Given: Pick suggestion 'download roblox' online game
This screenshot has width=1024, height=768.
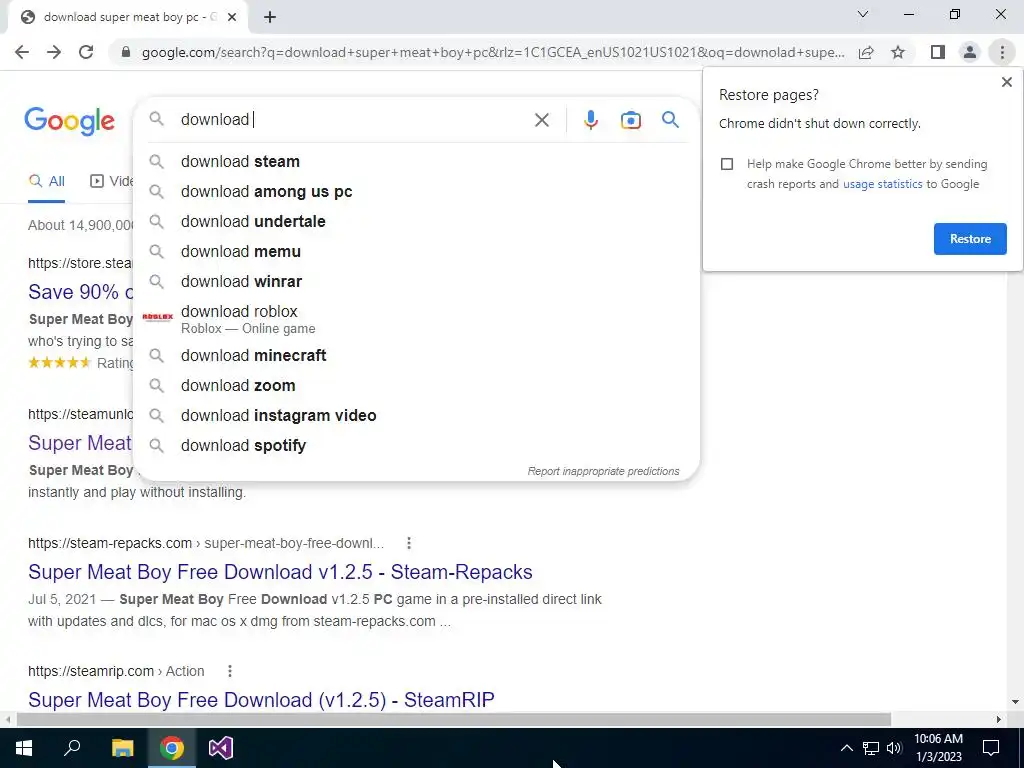Looking at the screenshot, I should (x=416, y=319).
